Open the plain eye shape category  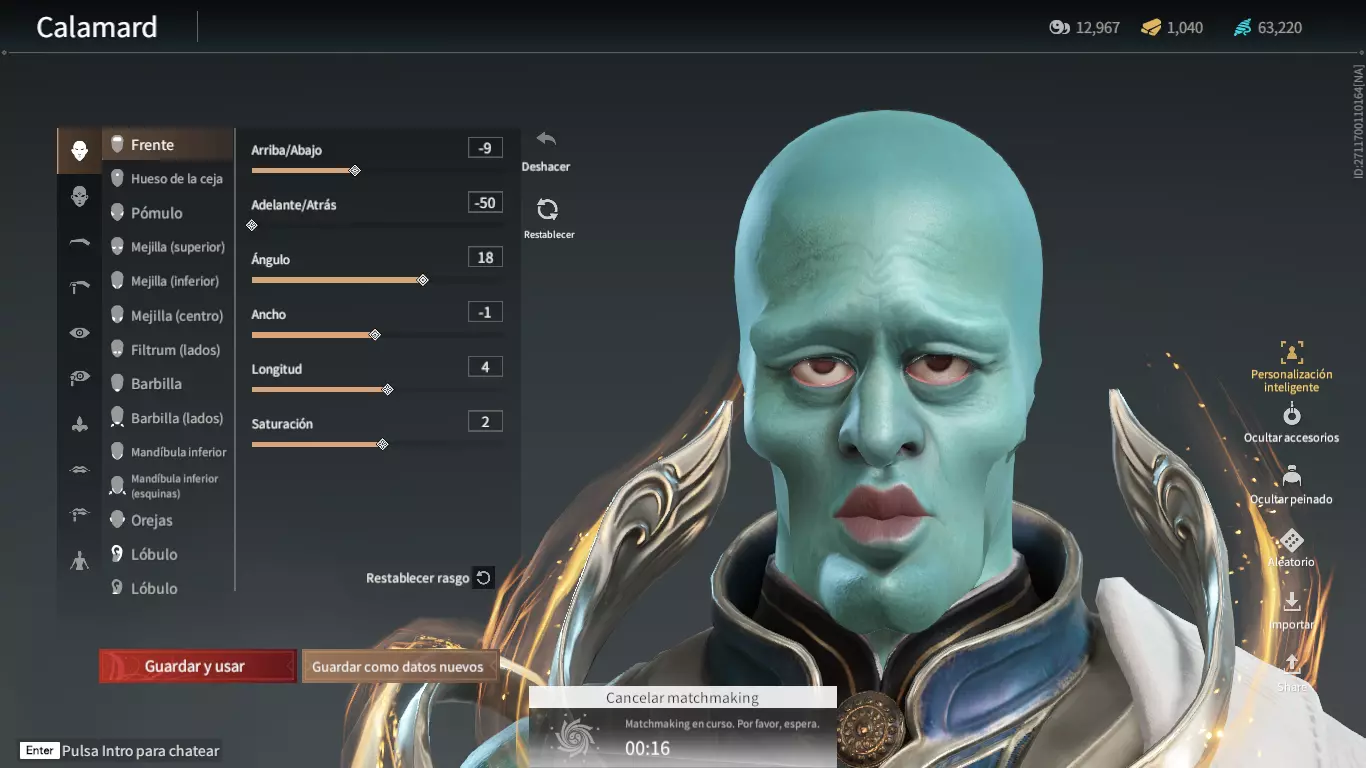(79, 333)
